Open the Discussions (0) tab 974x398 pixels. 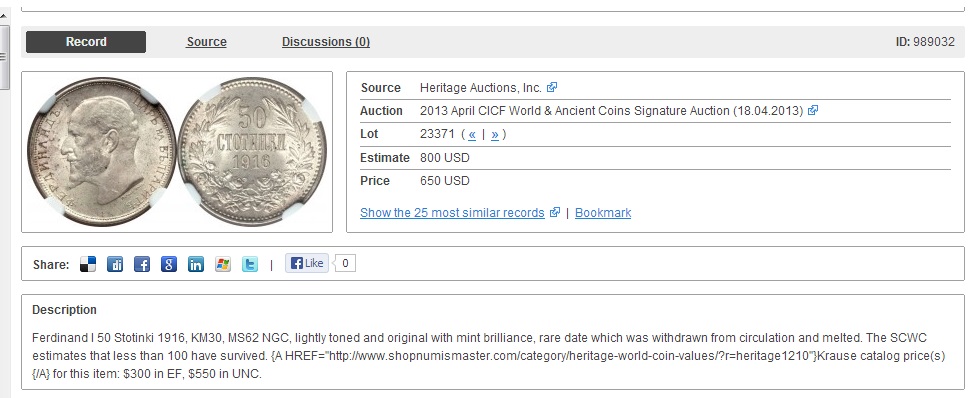[325, 42]
